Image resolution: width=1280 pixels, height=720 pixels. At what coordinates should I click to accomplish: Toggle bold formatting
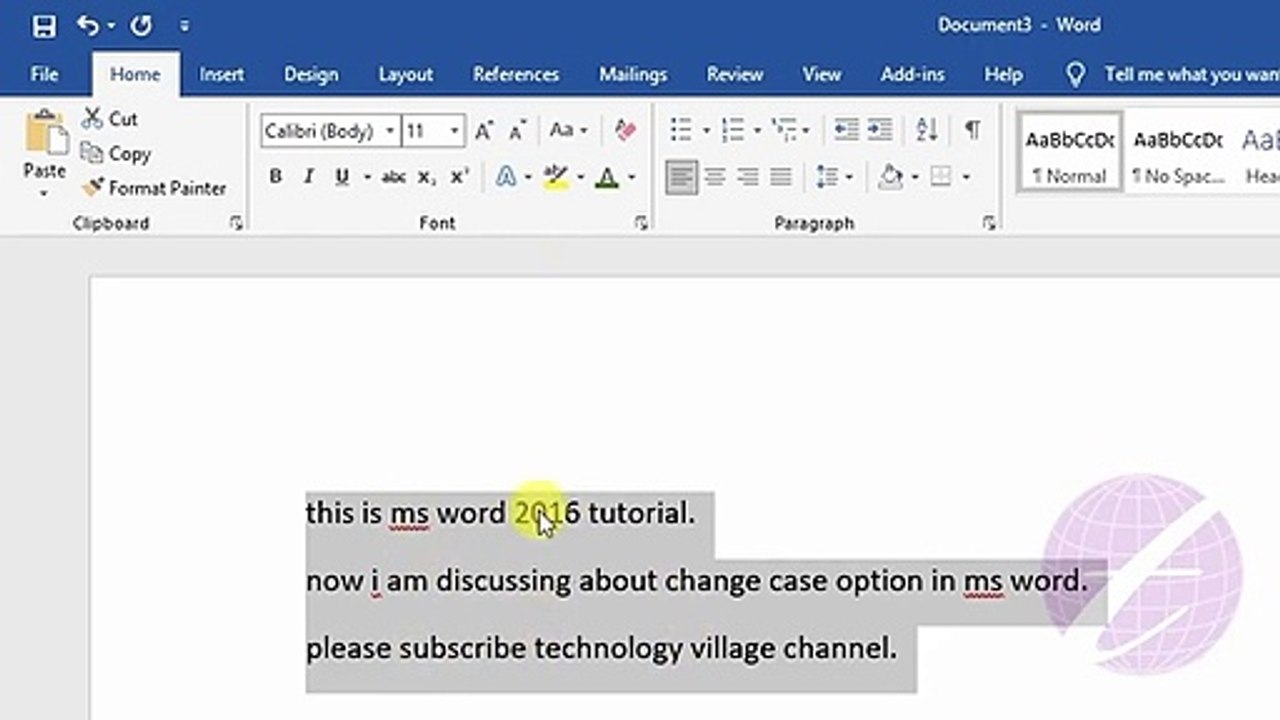point(276,177)
